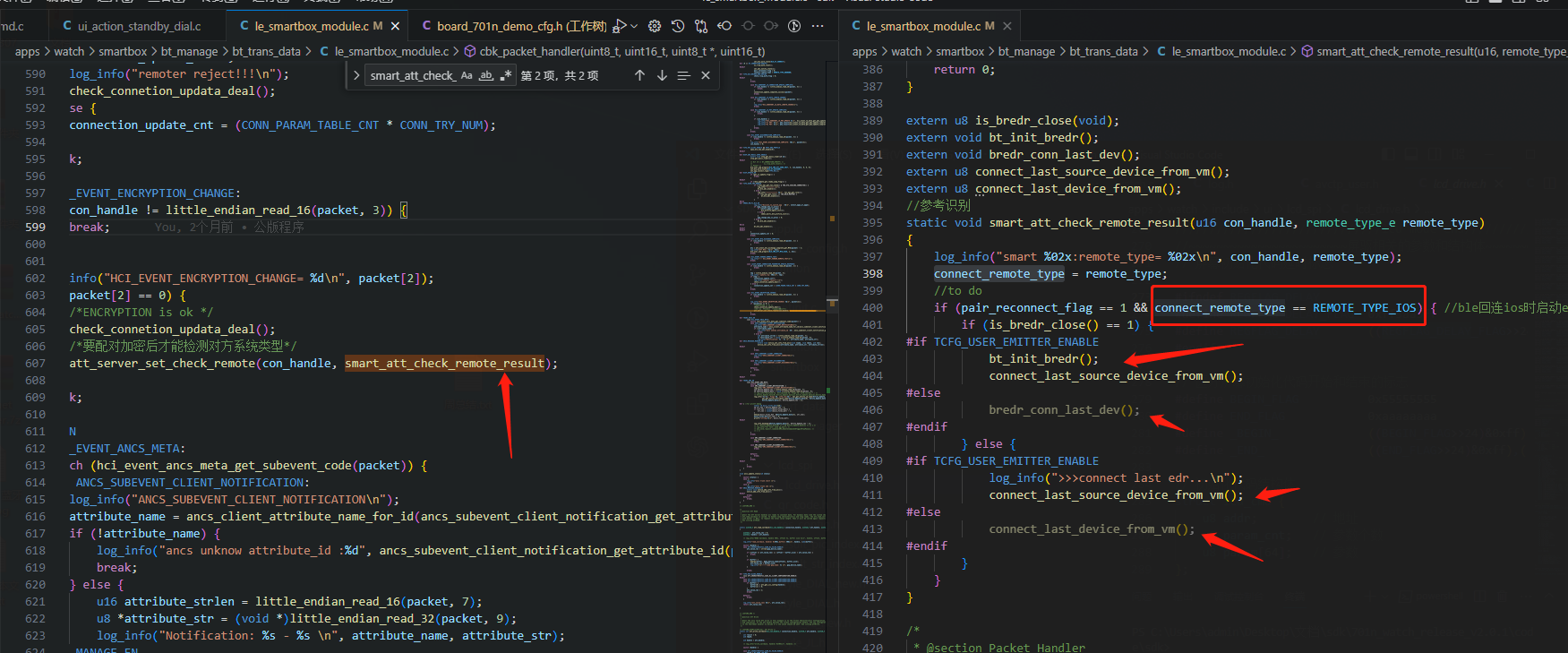
Task: Click connect_last_device_from_vm(); on line 413
Action: tap(1092, 529)
